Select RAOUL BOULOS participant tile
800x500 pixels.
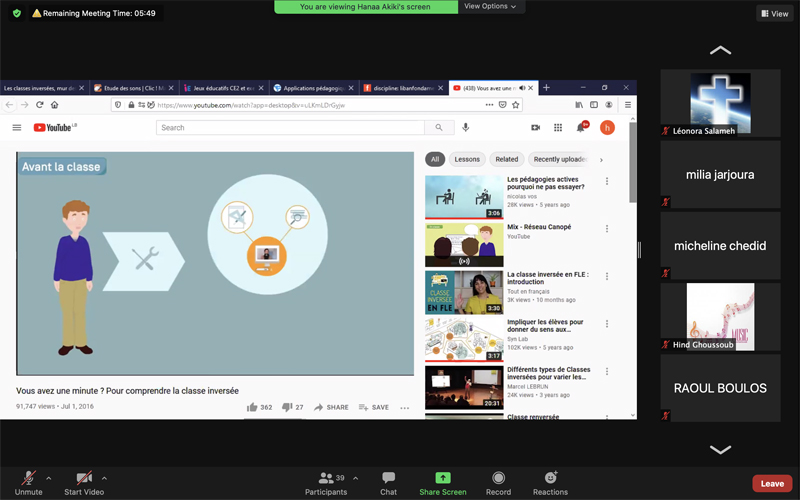pos(720,388)
